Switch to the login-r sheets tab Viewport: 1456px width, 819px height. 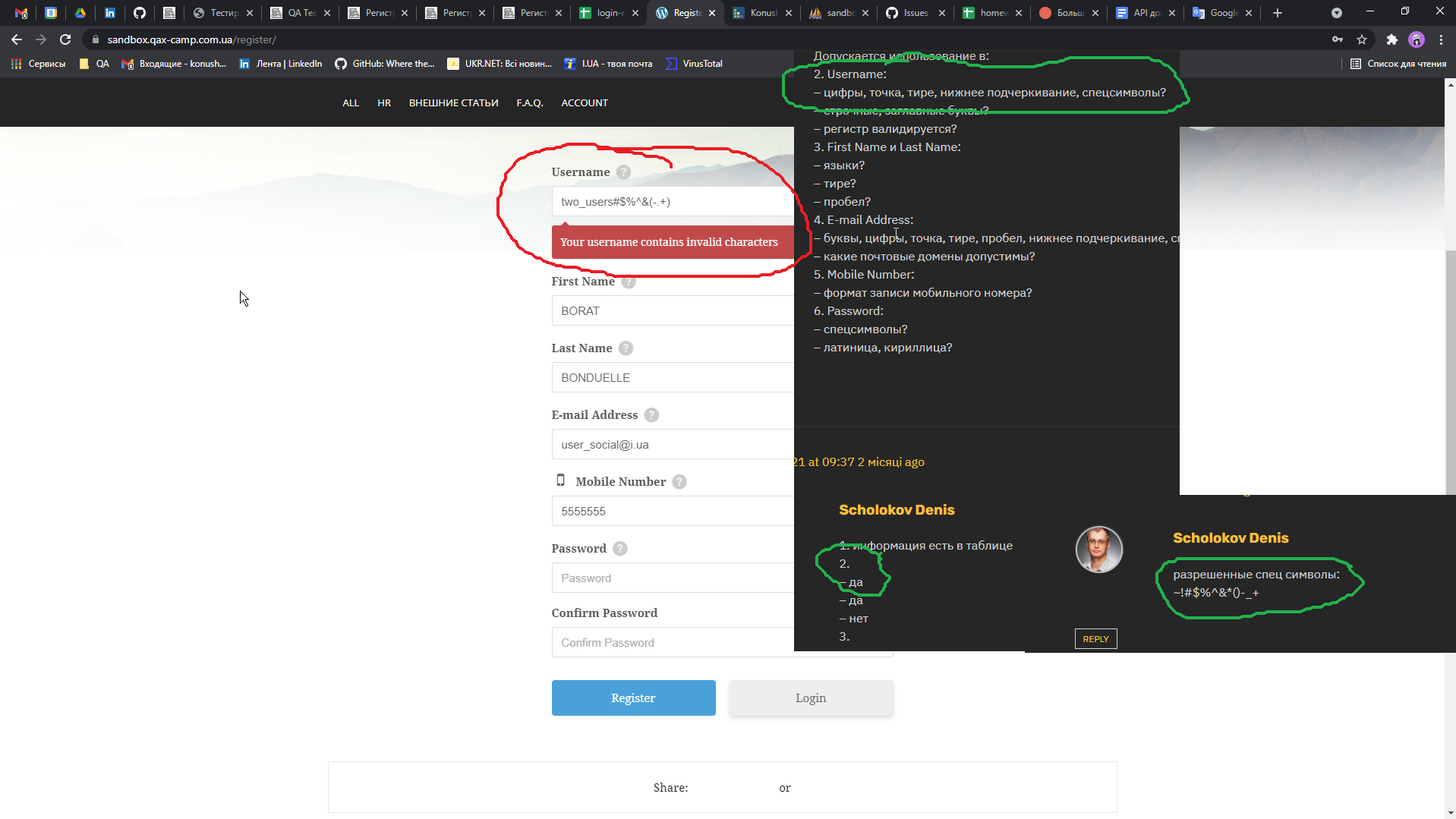tap(610, 13)
